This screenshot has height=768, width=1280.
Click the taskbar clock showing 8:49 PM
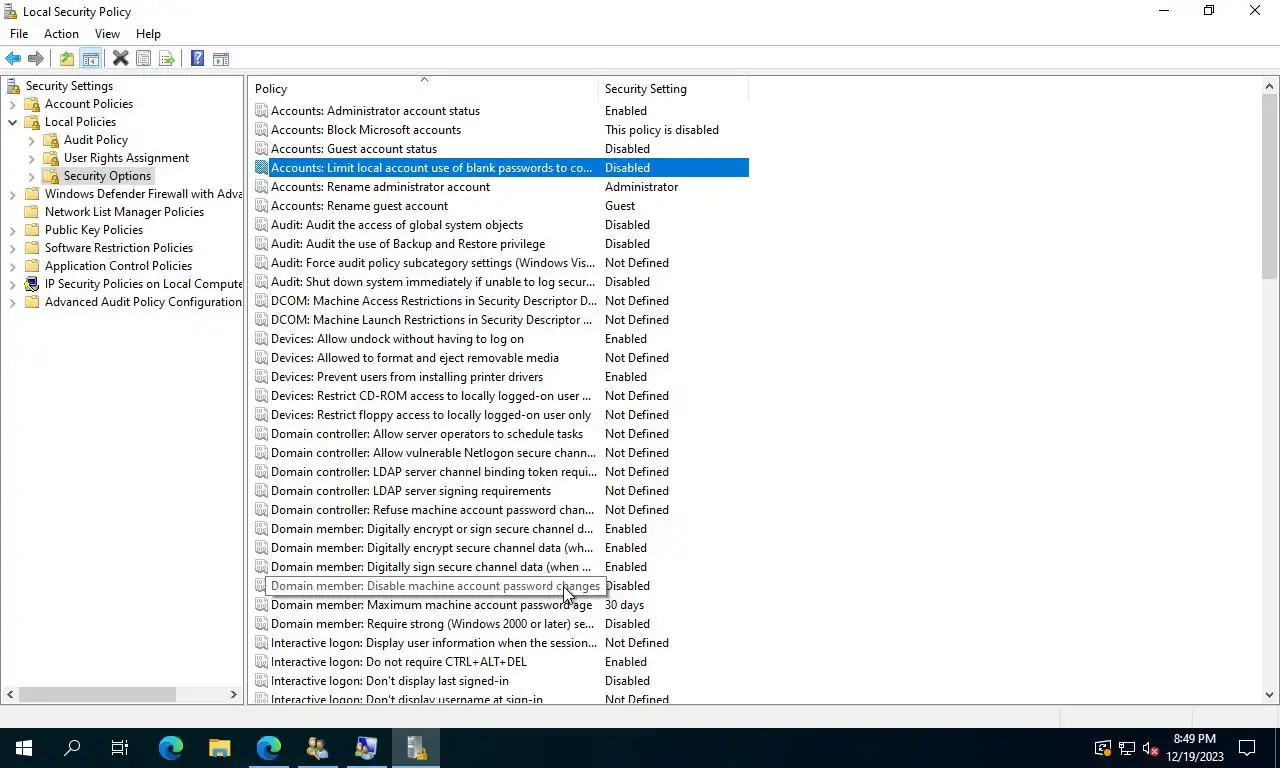click(x=1195, y=748)
